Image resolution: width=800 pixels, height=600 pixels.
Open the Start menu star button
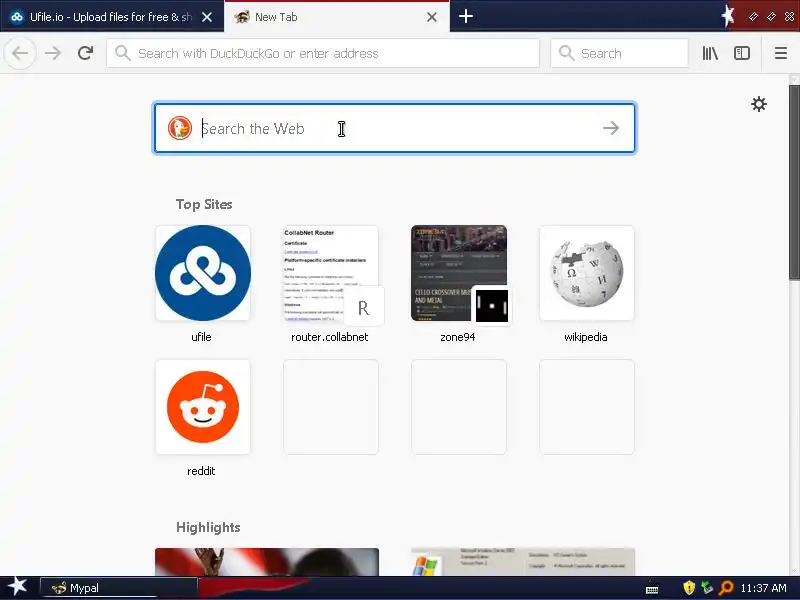tap(17, 587)
